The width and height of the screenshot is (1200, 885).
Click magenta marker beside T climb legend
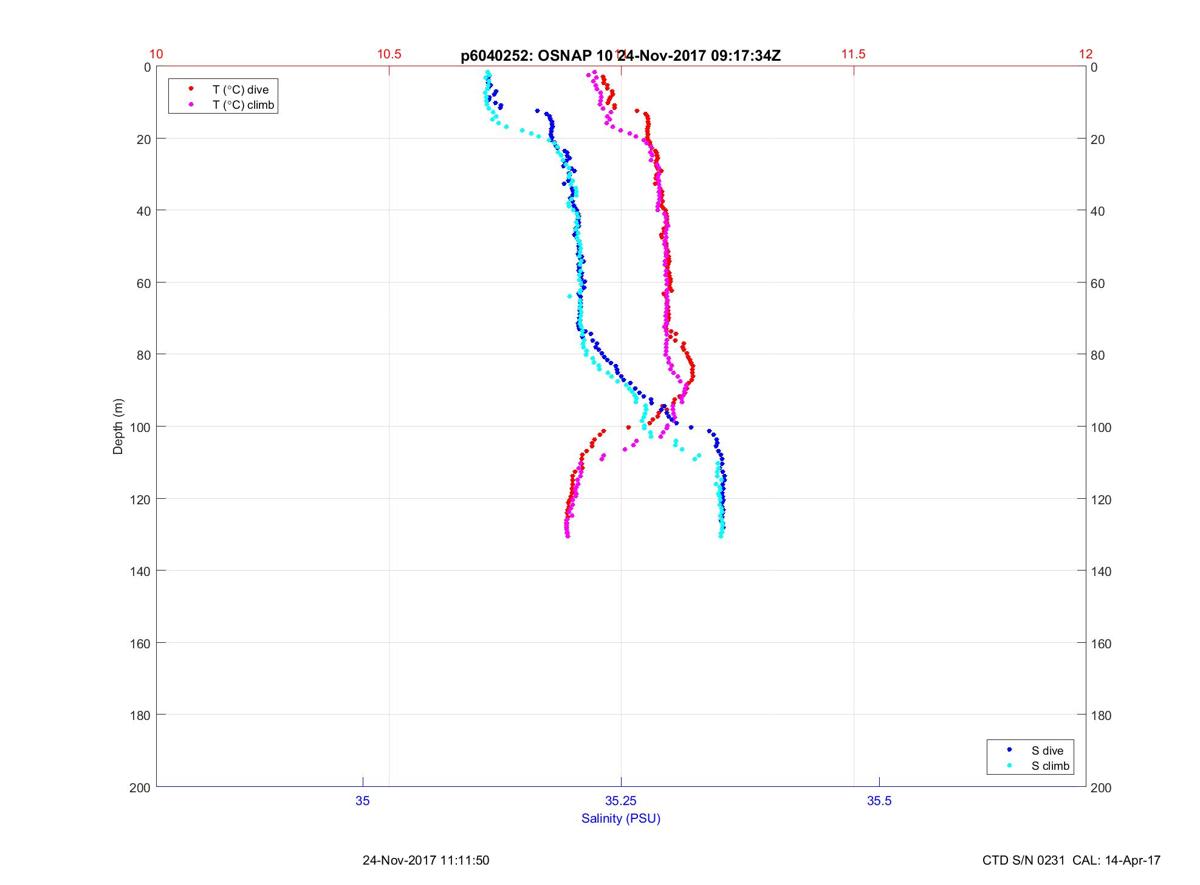[x=190, y=105]
